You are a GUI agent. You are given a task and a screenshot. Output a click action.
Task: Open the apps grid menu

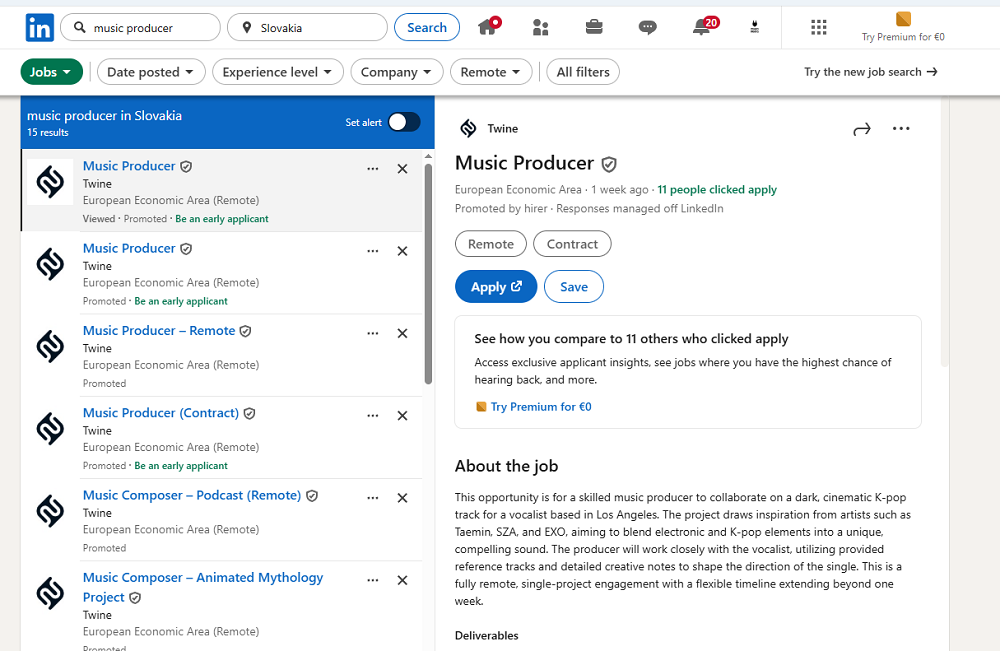[818, 27]
